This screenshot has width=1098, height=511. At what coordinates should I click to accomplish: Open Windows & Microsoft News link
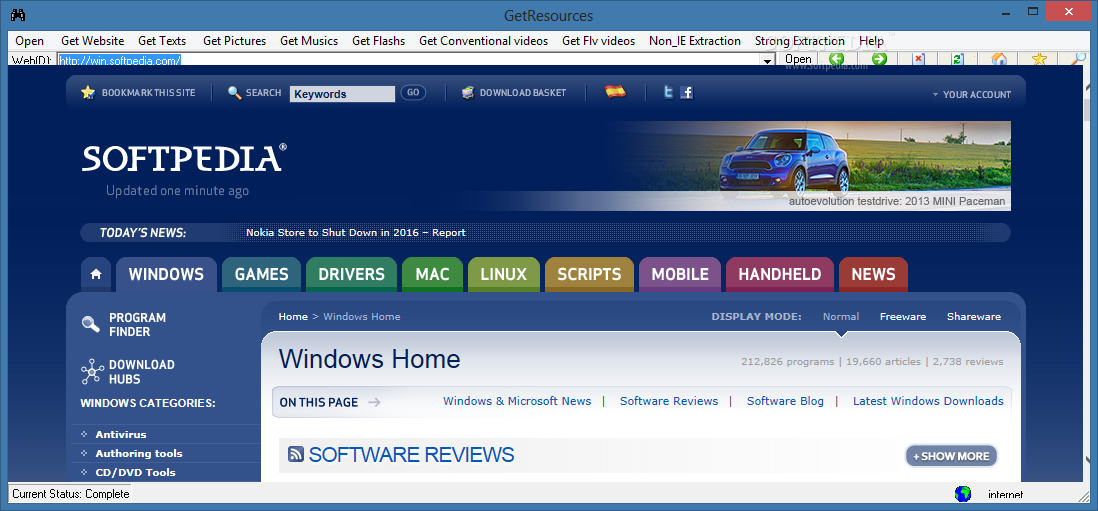coord(517,401)
